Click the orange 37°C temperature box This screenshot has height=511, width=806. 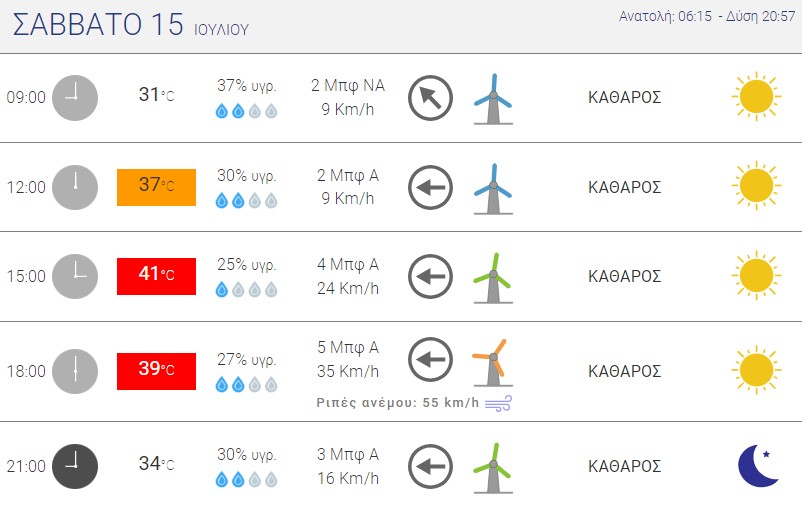coord(156,187)
